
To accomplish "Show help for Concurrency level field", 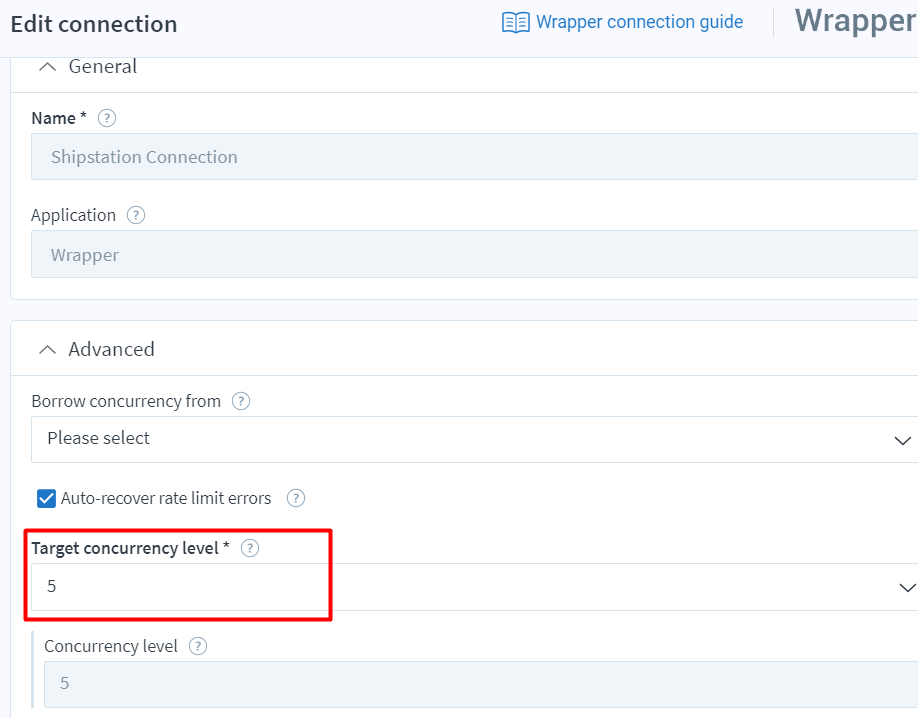I will click(198, 646).
